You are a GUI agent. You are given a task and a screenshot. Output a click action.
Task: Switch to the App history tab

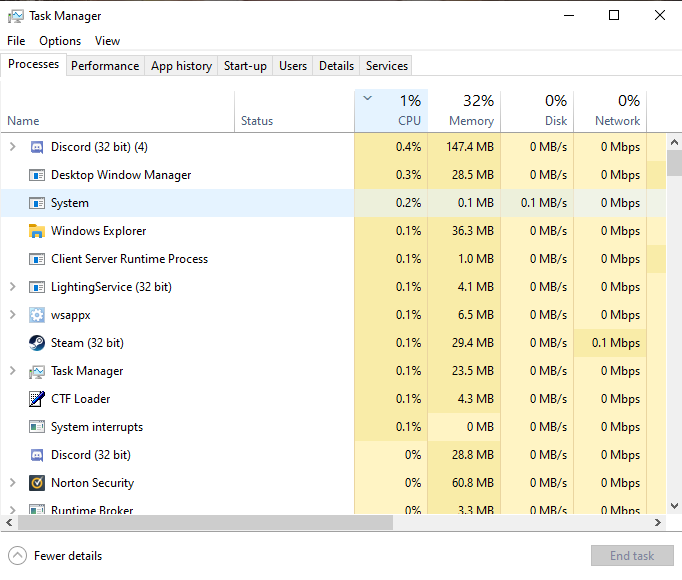(x=181, y=66)
